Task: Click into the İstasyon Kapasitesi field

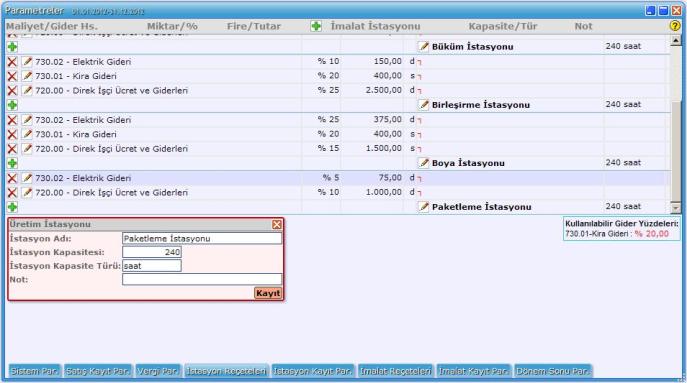Action: pyautogui.click(x=152, y=252)
